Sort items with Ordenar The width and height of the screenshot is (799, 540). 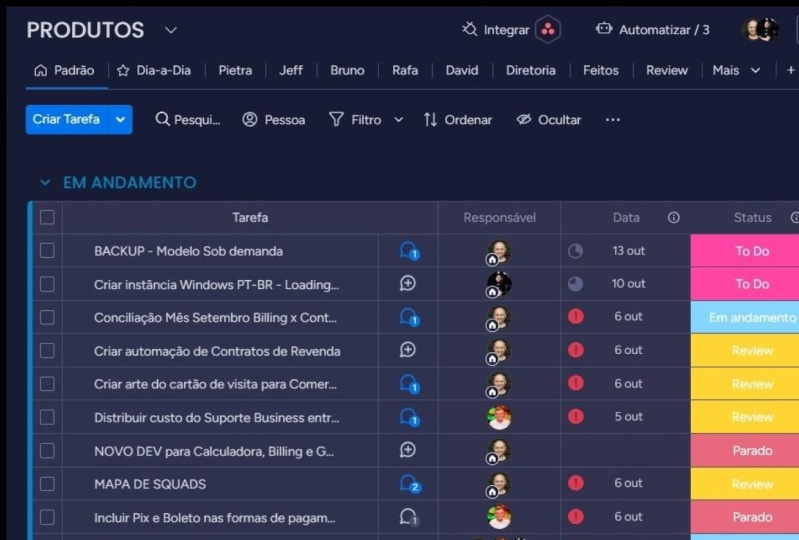point(458,120)
